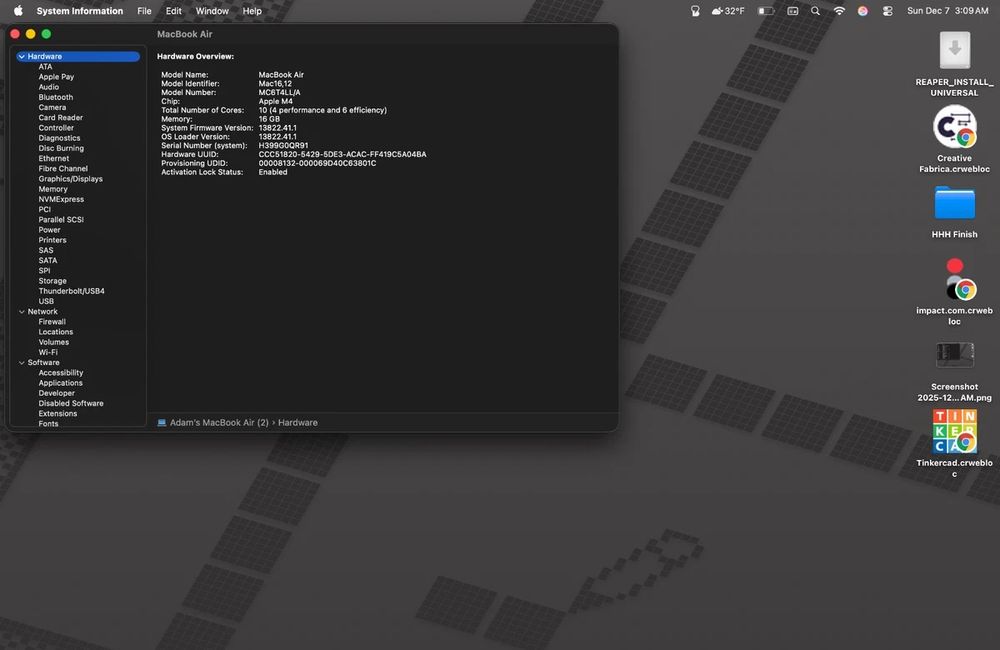Select PCI in the sidebar
The image size is (1000, 650).
[x=45, y=209]
